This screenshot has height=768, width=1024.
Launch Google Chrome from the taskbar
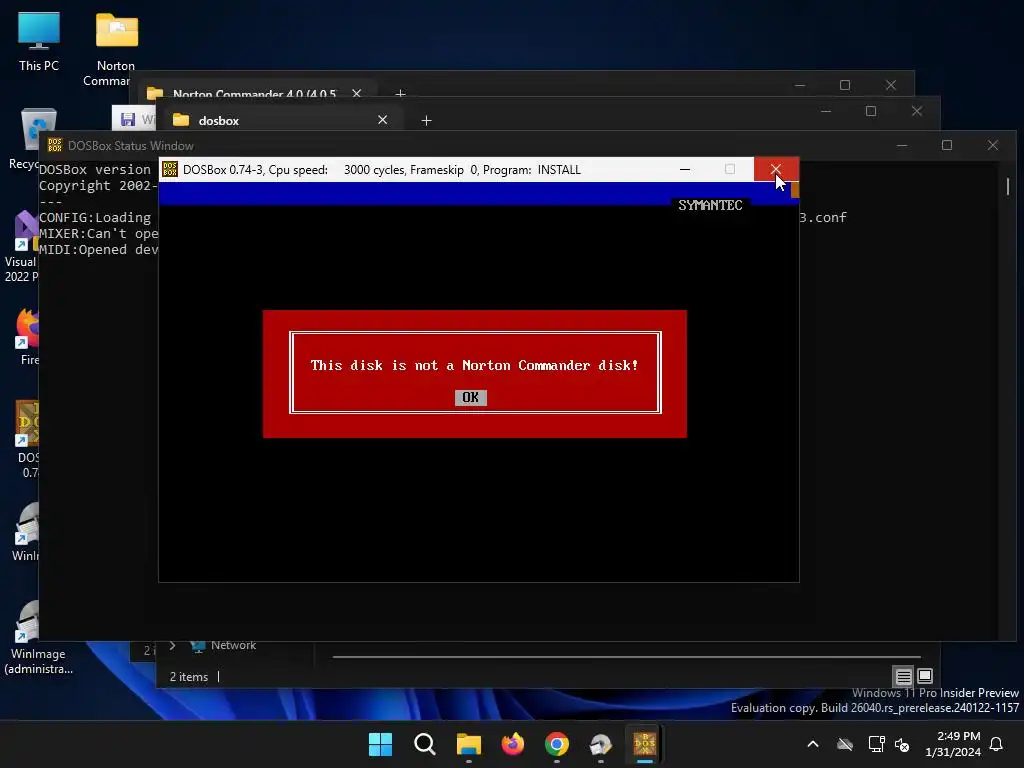tap(557, 744)
